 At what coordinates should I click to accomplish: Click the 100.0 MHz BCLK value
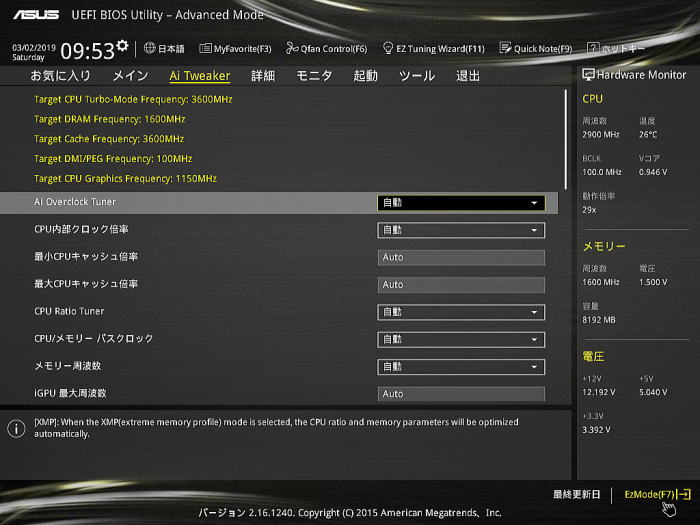tap(602, 172)
